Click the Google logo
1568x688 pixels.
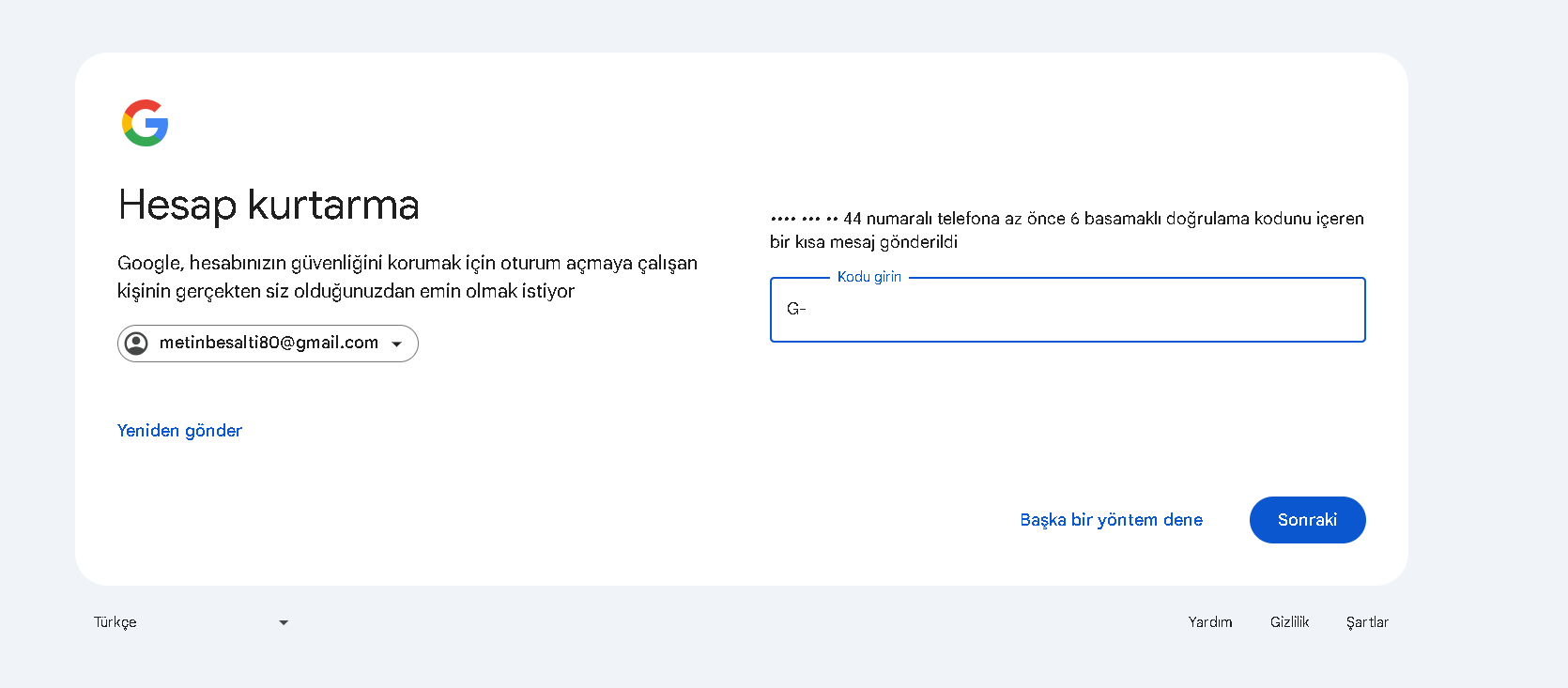pos(145,123)
